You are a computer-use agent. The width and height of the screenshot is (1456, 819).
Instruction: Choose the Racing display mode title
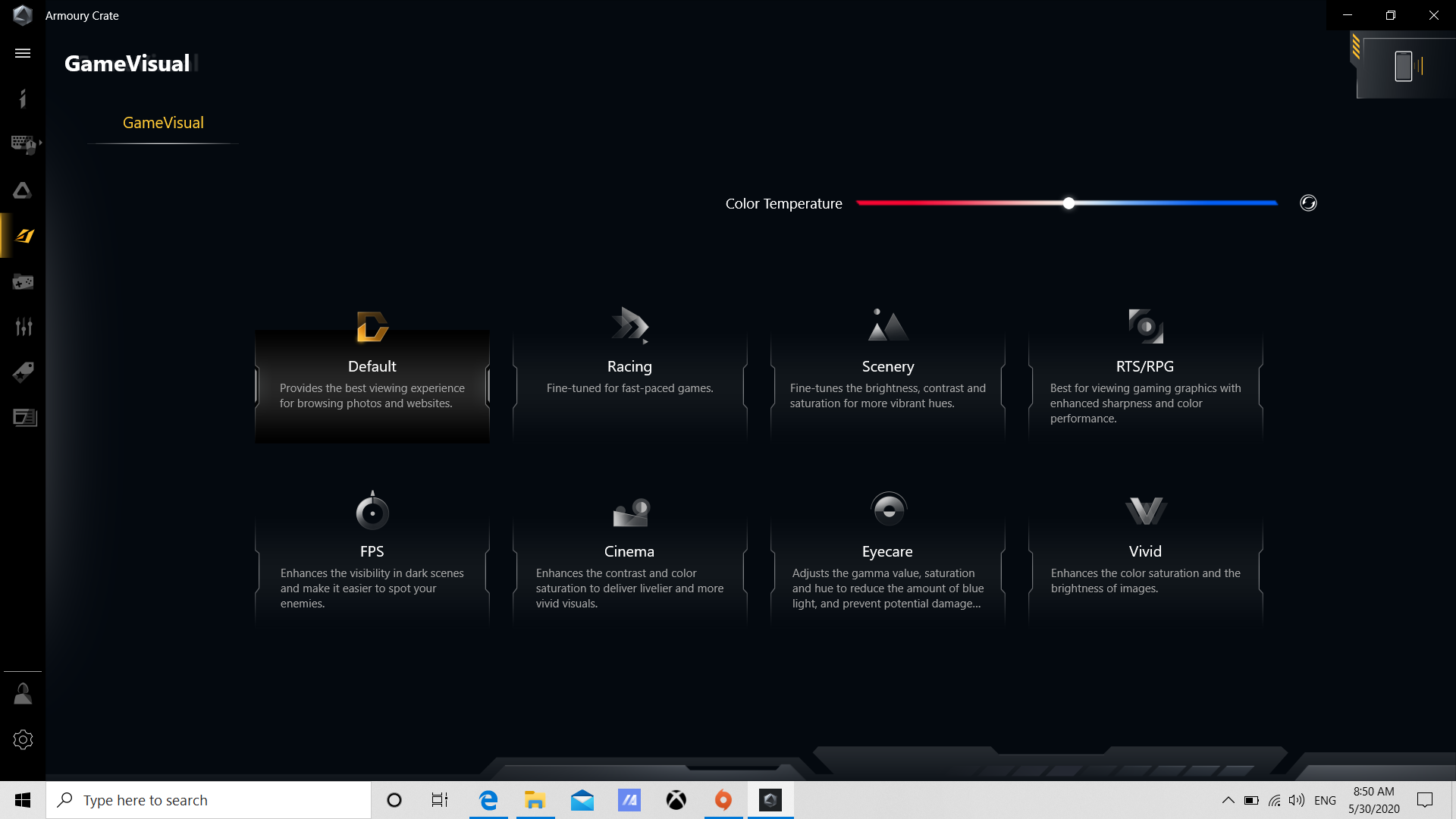629,367
